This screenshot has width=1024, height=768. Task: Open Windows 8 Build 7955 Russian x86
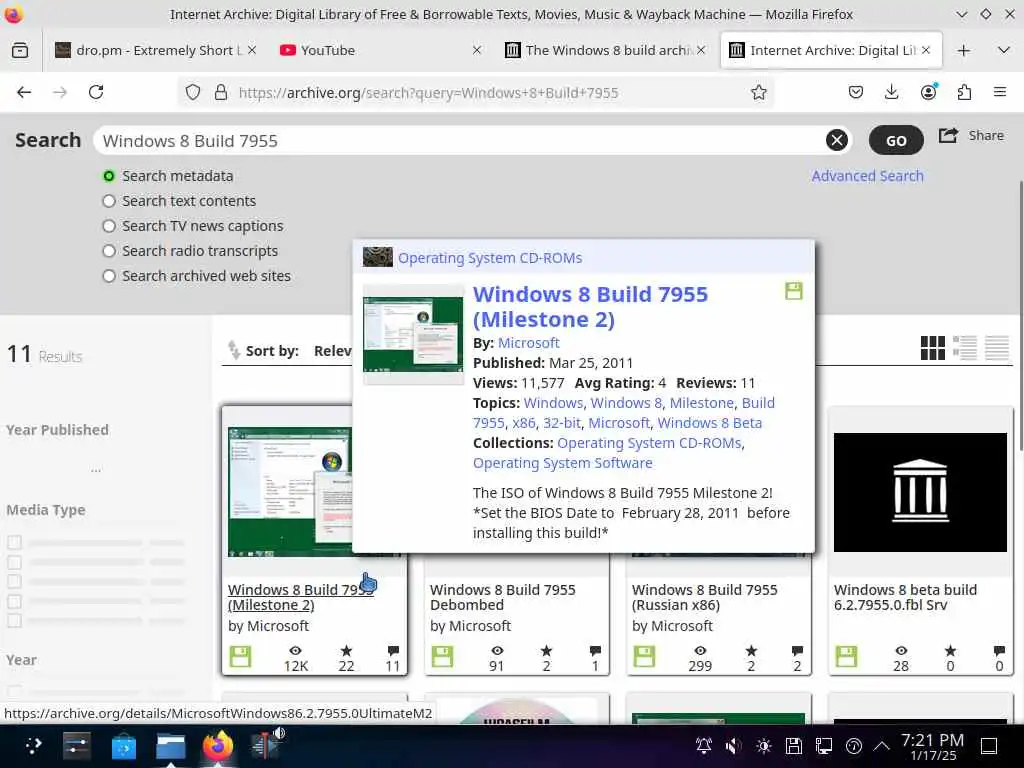(705, 597)
